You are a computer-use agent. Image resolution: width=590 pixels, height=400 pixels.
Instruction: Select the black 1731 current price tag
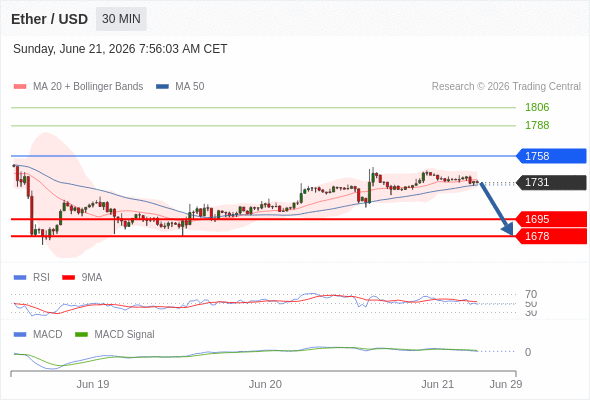tap(551, 183)
